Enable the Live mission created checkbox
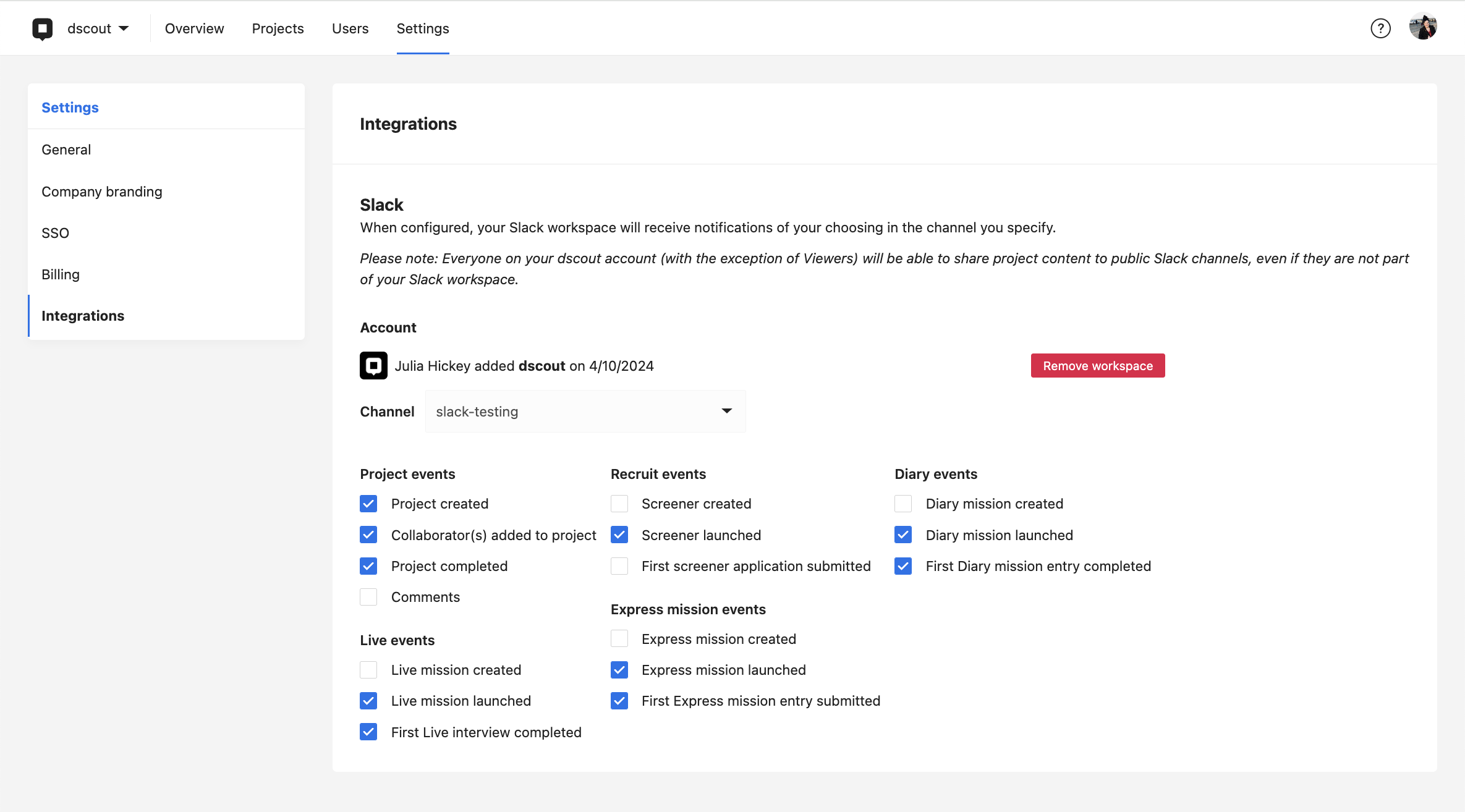Screen dimensions: 1465x812 368,670
